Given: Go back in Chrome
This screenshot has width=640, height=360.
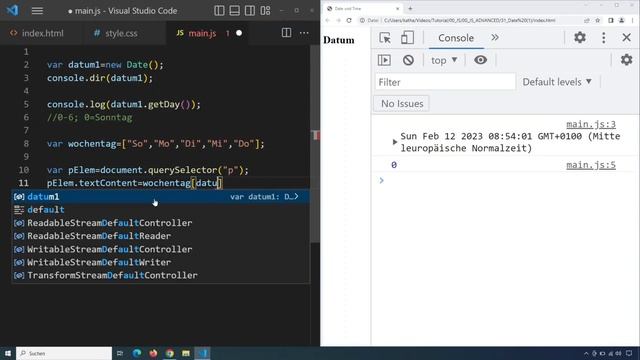Looking at the screenshot, I should (327, 20).
